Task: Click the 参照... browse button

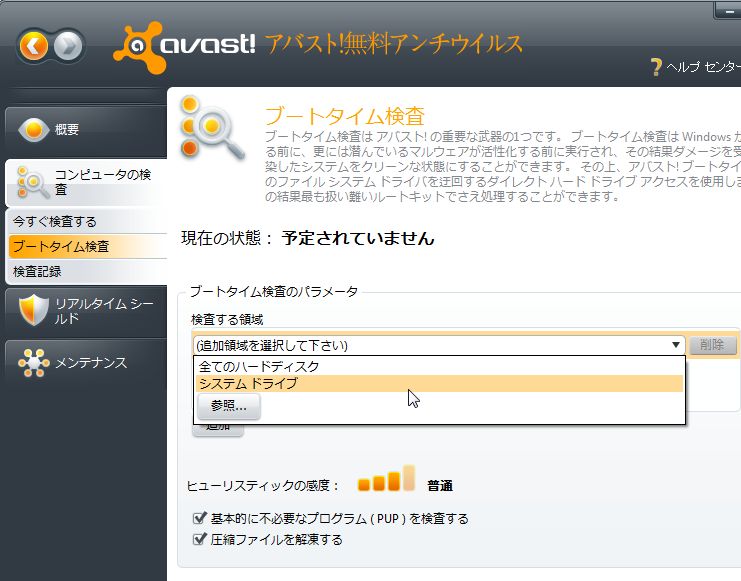Action: click(x=229, y=406)
